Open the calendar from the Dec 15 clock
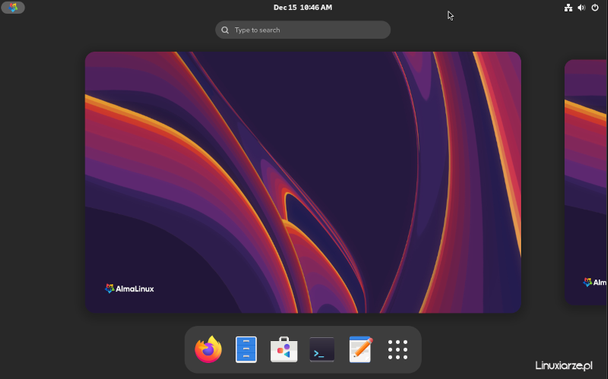The image size is (608, 379). 302,7
